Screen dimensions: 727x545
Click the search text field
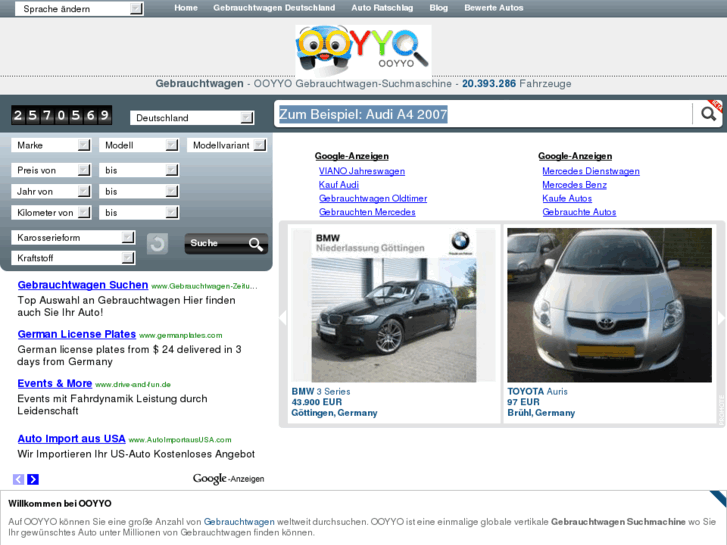pyautogui.click(x=484, y=114)
